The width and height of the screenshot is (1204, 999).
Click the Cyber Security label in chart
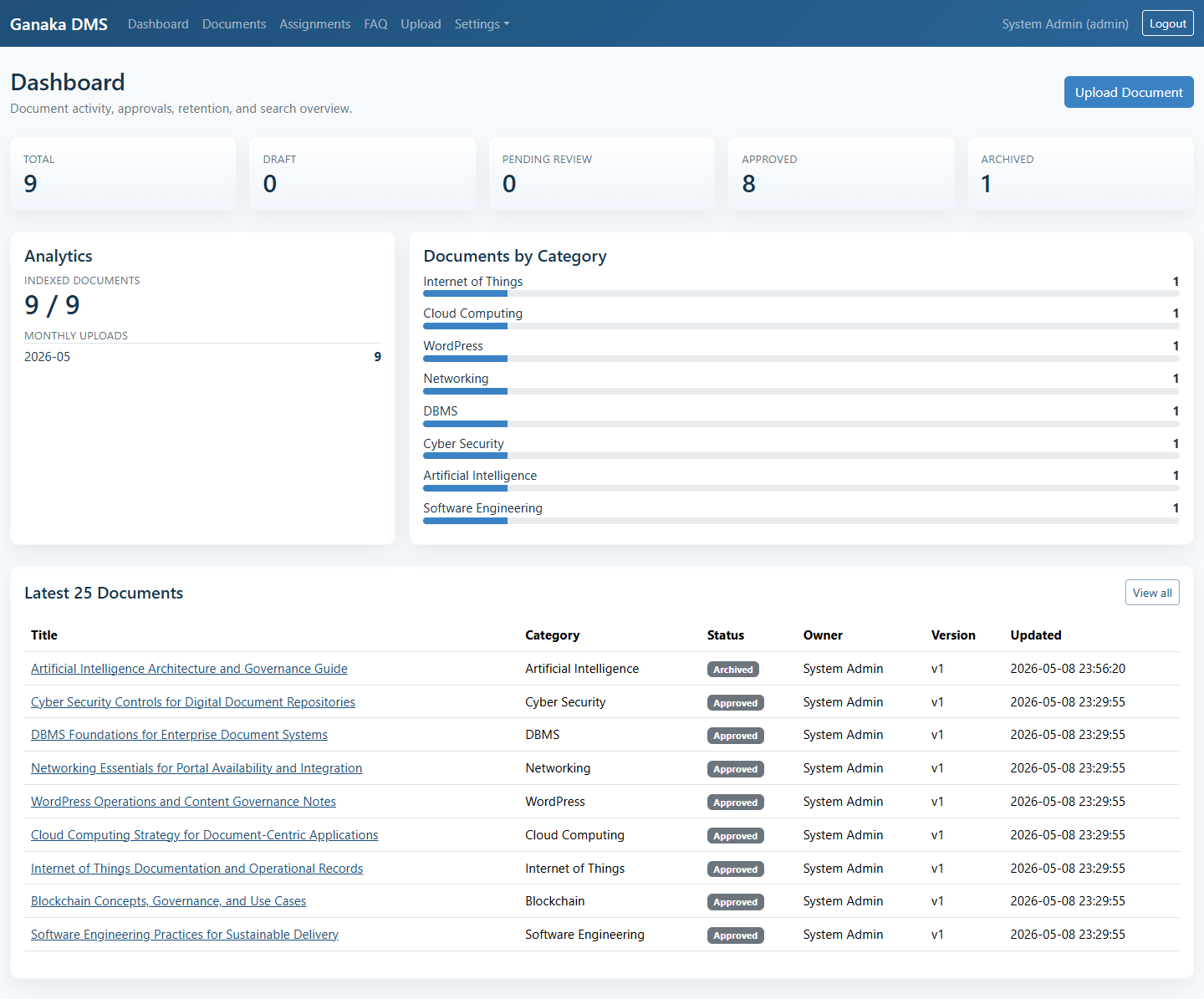coord(463,444)
